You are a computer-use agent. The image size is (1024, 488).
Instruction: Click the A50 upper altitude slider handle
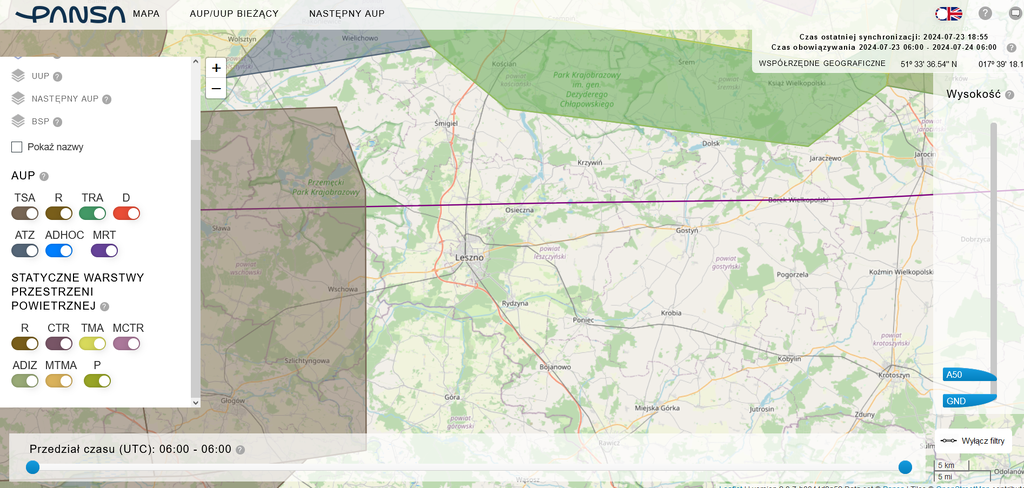pyautogui.click(x=969, y=375)
